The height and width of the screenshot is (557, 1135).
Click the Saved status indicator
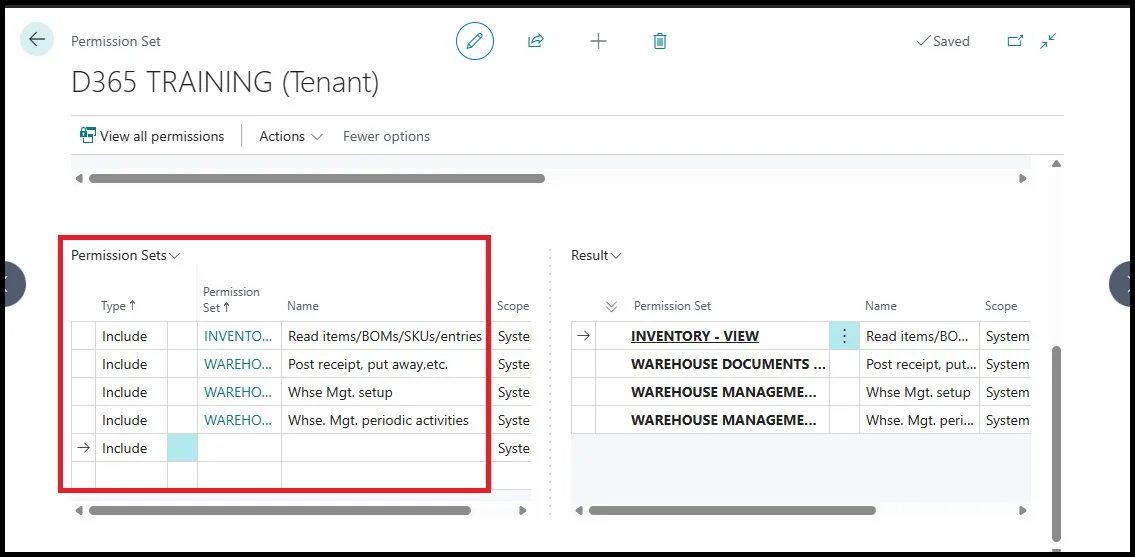[x=942, y=41]
